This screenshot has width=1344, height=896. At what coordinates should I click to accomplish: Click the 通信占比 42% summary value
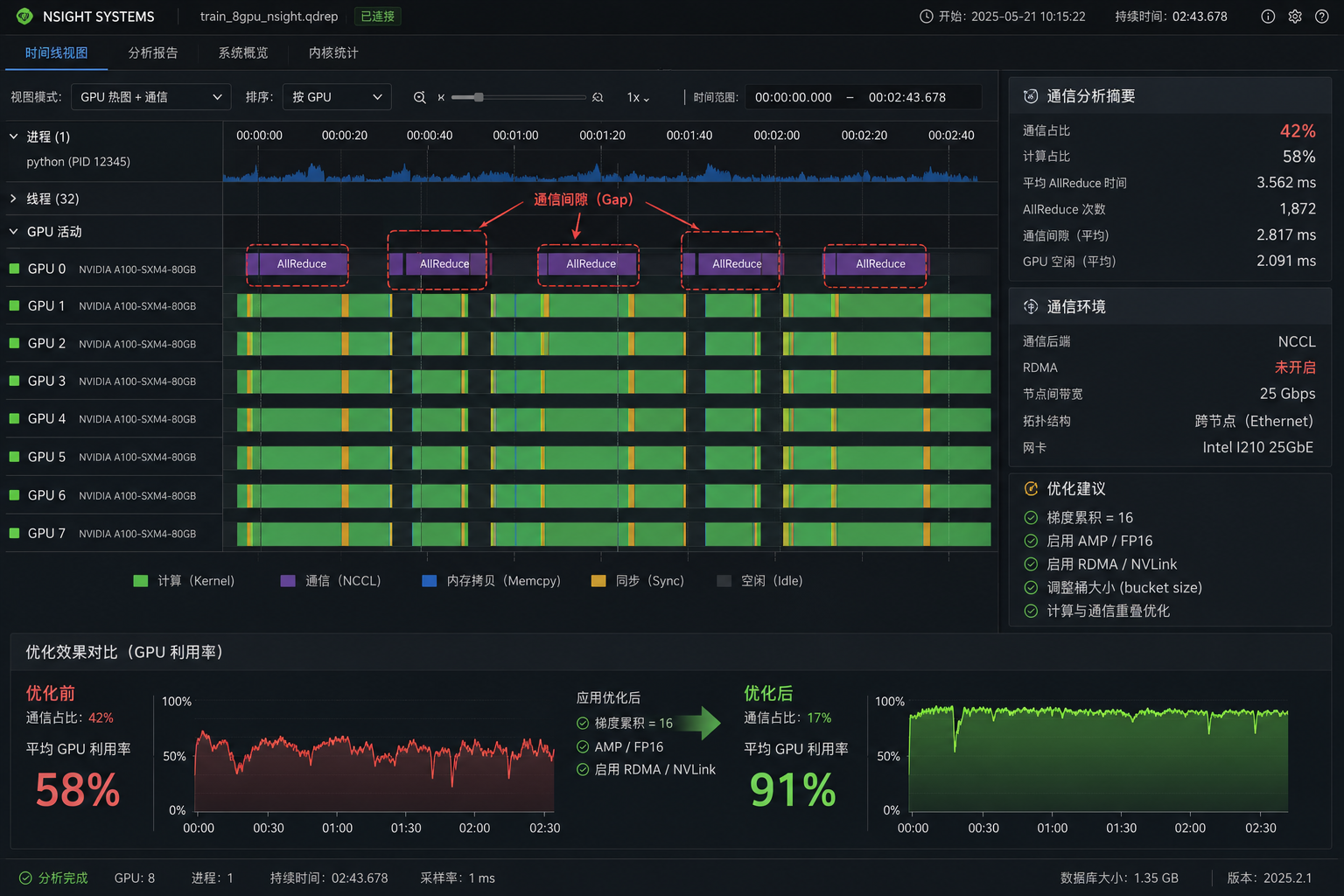[1298, 131]
